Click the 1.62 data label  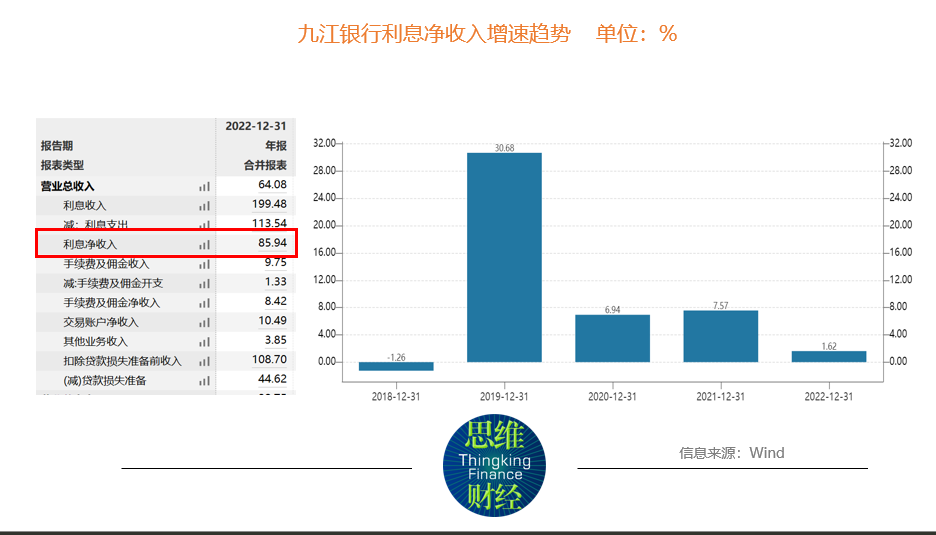[x=829, y=346]
